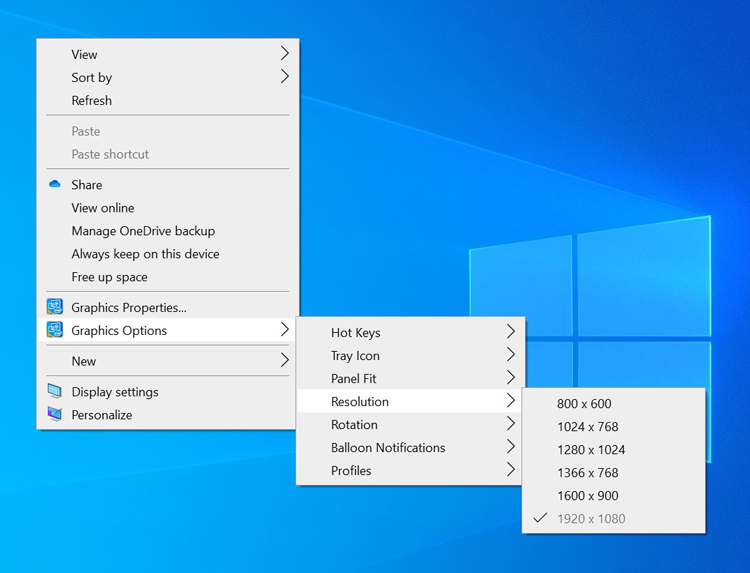Expand the New submenu arrow
Viewport: 750px width, 573px height.
click(285, 360)
